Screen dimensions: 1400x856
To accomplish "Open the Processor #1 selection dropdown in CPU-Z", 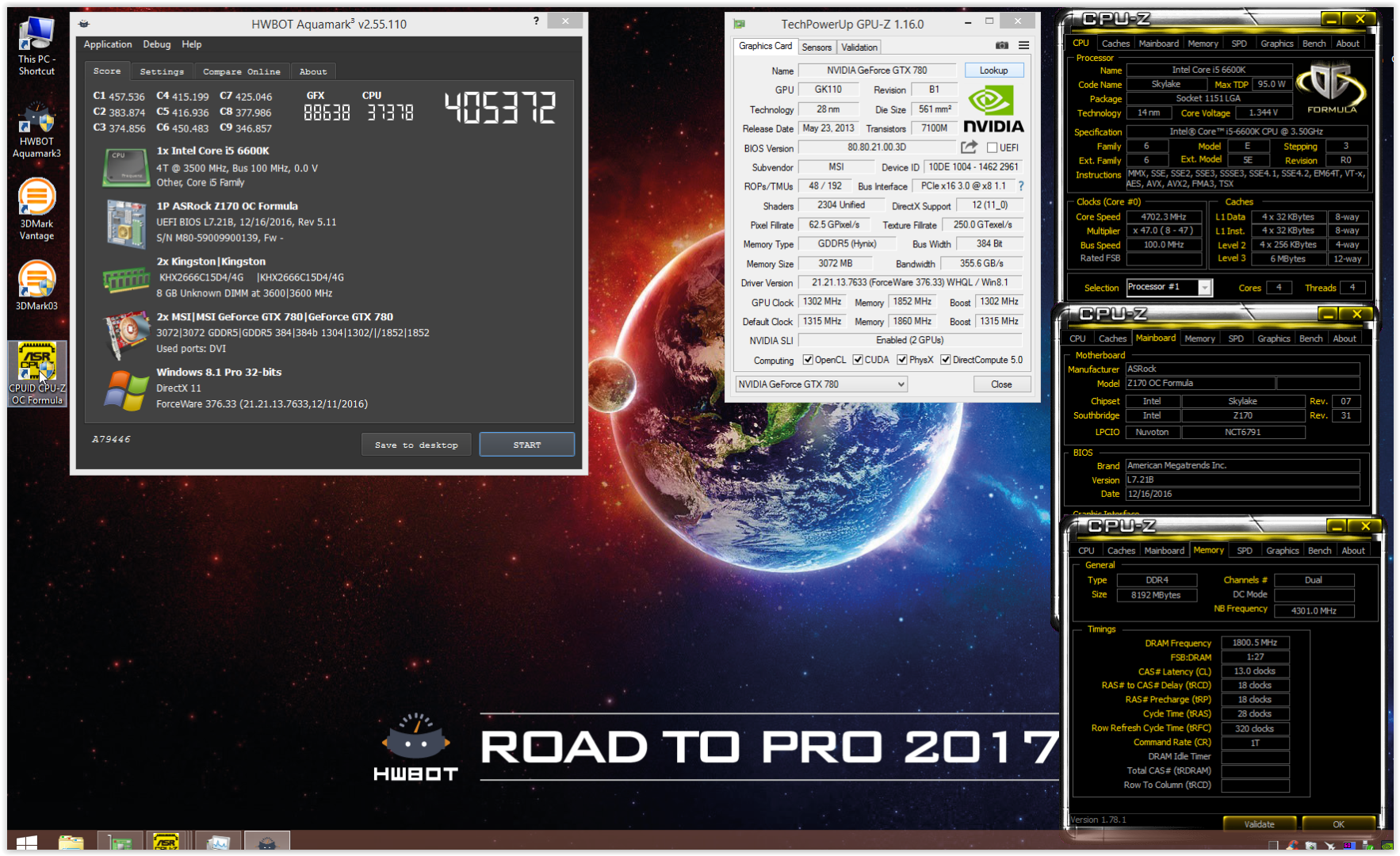I will (1169, 287).
